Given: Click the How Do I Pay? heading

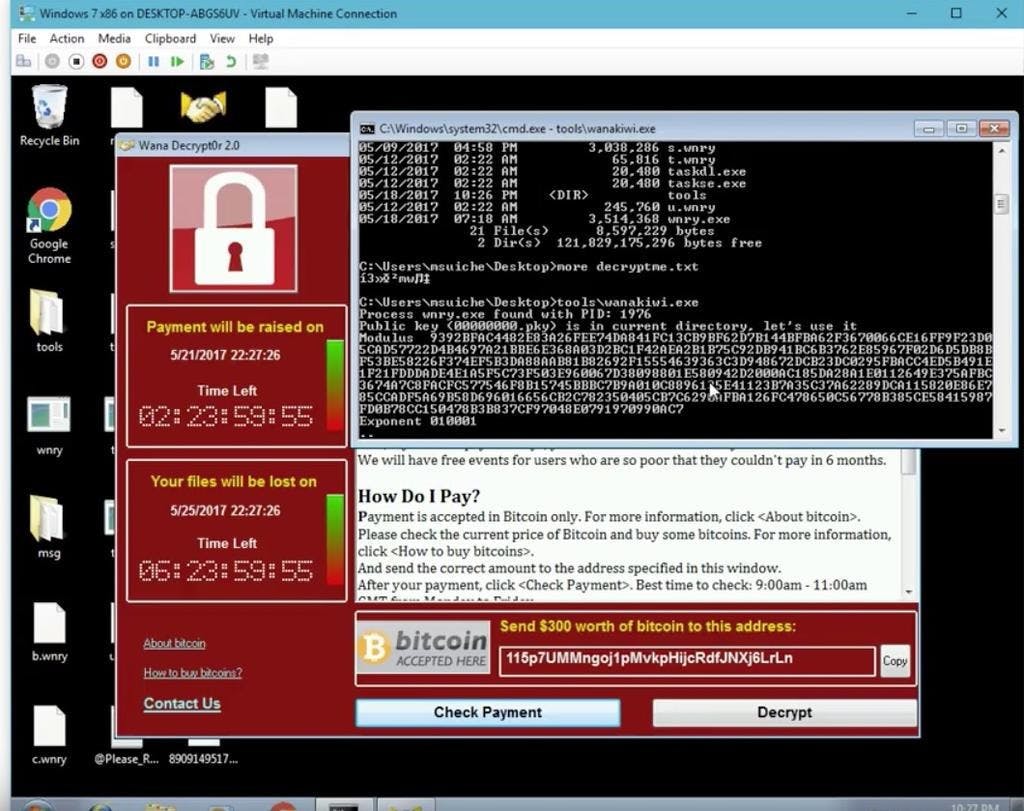Looking at the screenshot, I should pyautogui.click(x=419, y=496).
